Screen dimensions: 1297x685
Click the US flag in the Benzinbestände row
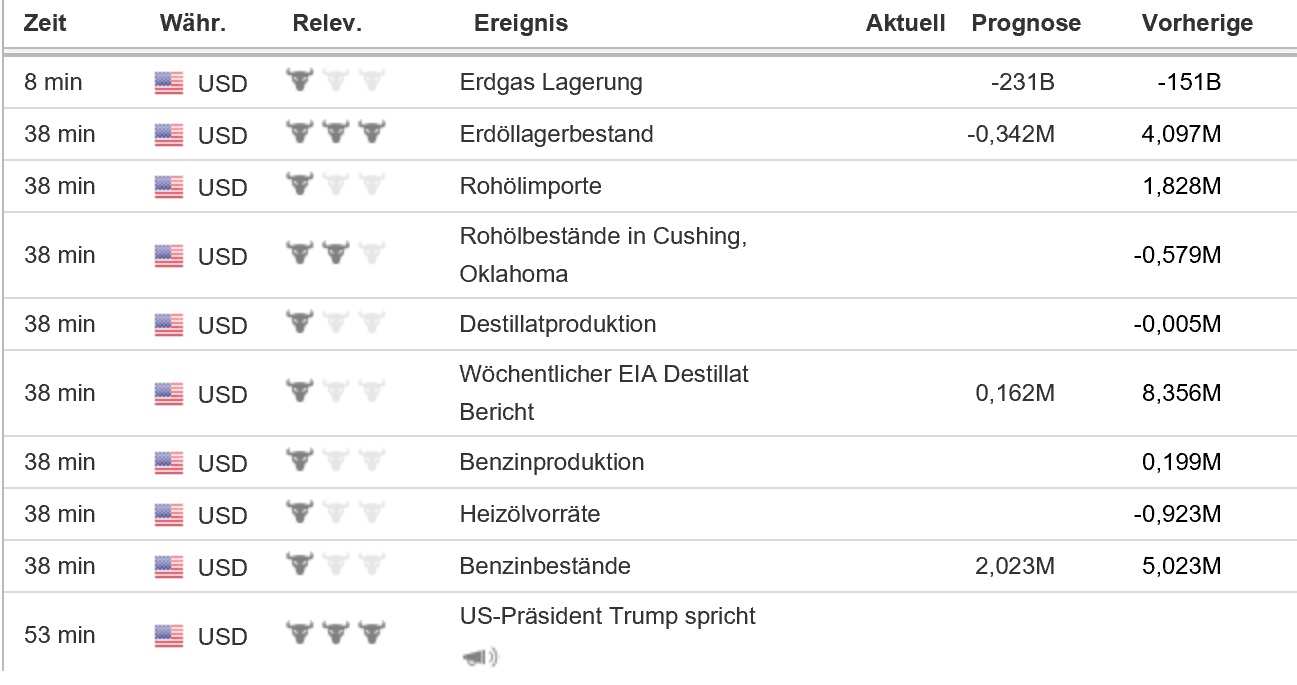tap(169, 567)
